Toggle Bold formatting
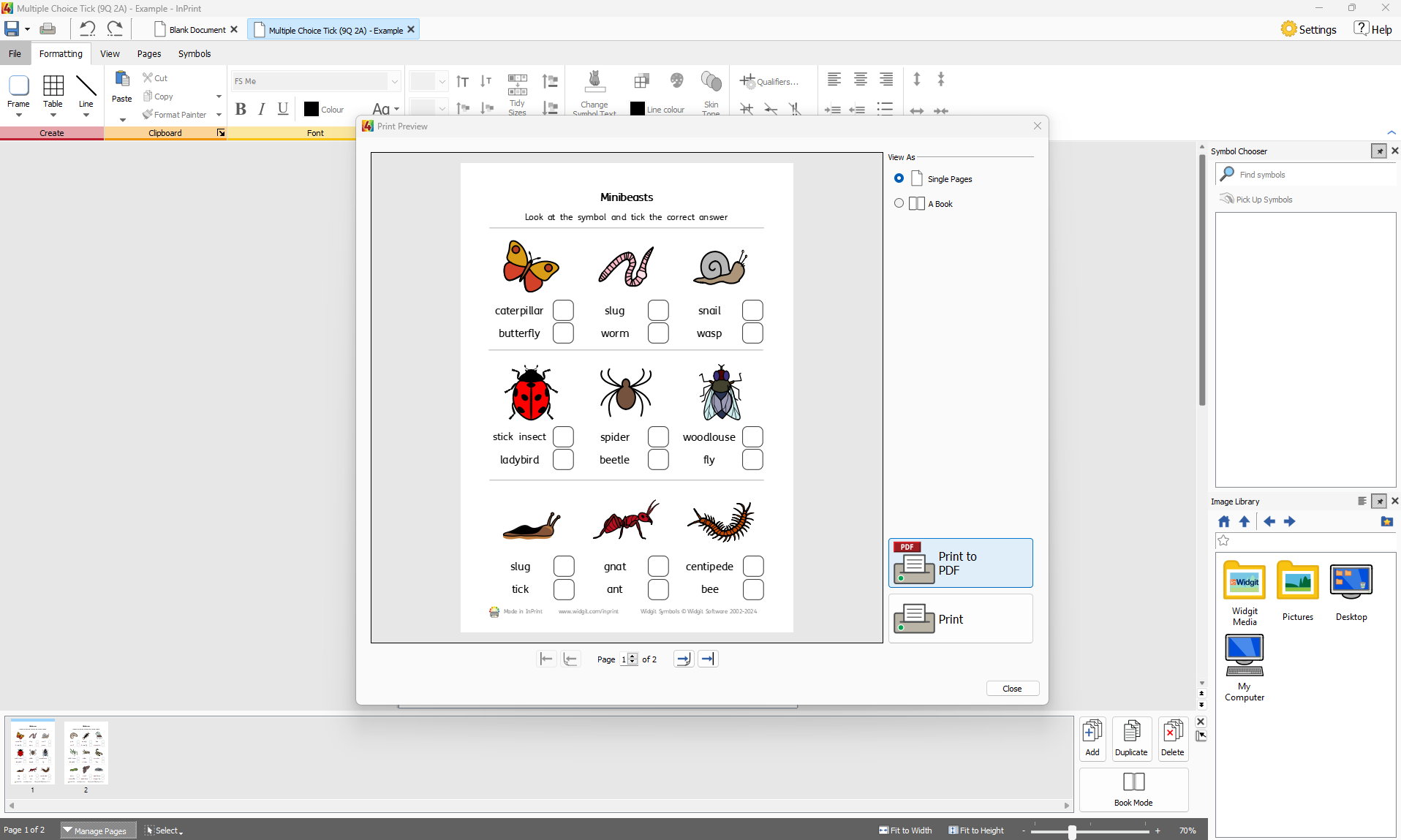 (241, 109)
